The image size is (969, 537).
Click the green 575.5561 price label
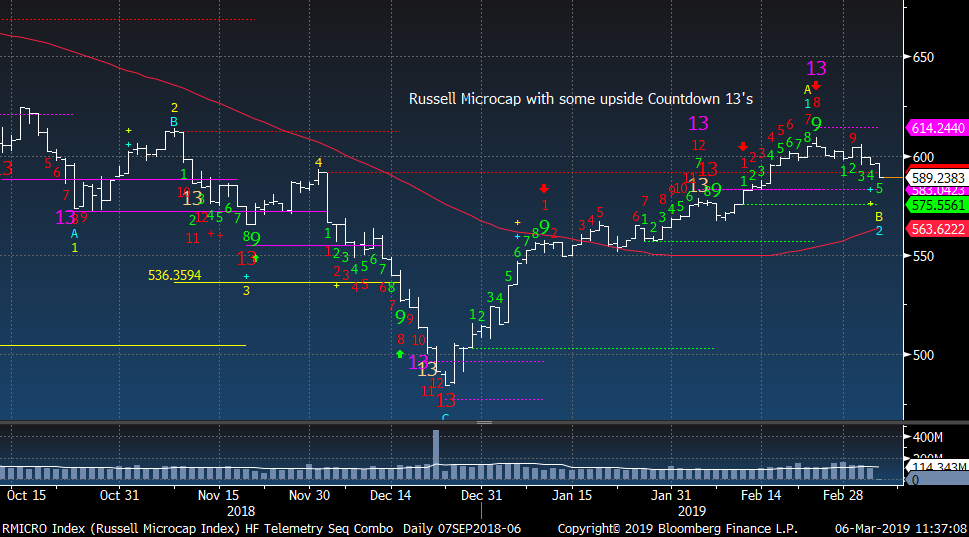937,205
